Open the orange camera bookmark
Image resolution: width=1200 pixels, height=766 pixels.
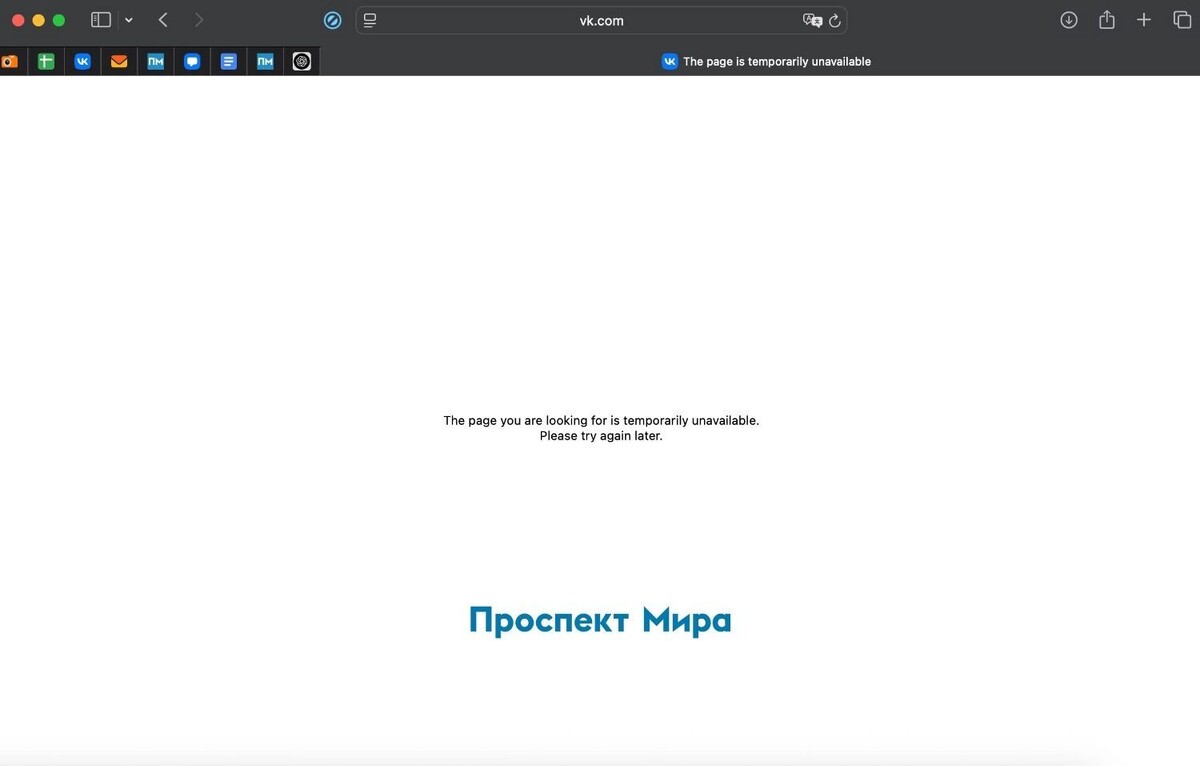(10, 61)
